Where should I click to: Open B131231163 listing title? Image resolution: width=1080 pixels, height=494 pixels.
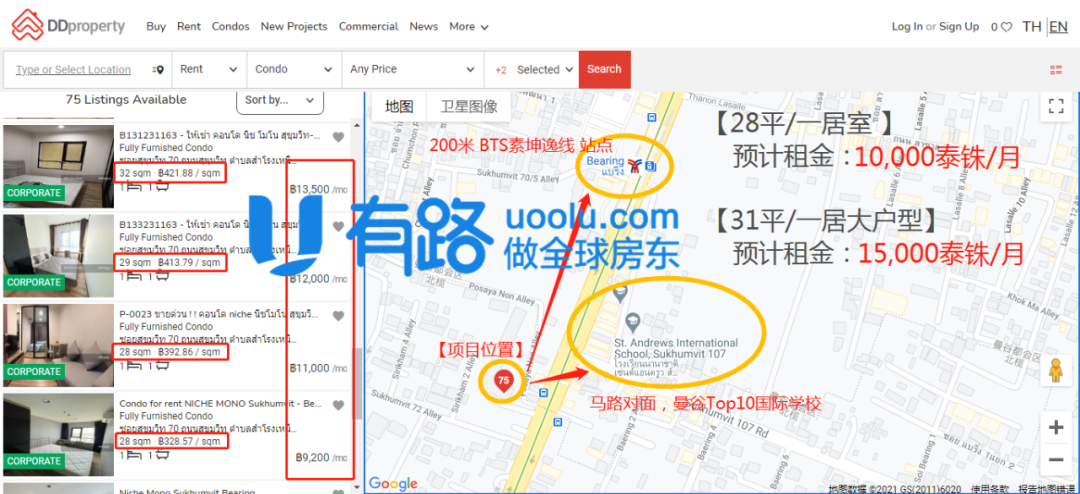(x=219, y=136)
